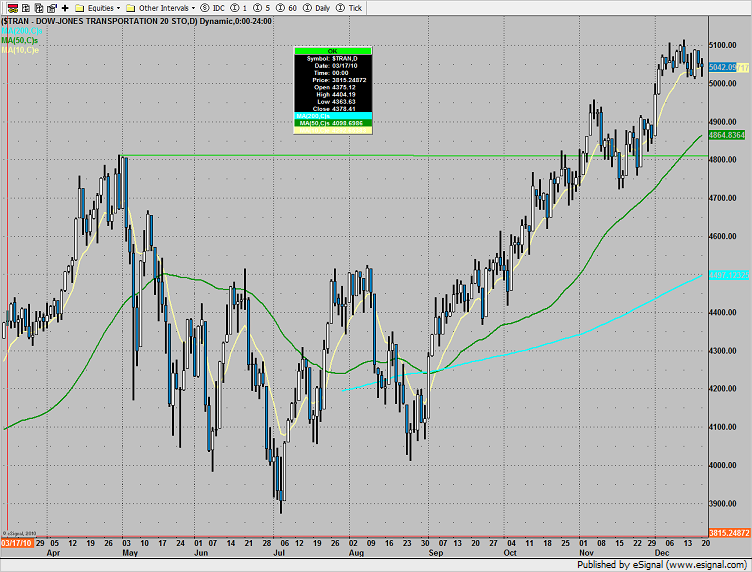Switch to 60 minute interval
752x572 pixels.
[287, 8]
